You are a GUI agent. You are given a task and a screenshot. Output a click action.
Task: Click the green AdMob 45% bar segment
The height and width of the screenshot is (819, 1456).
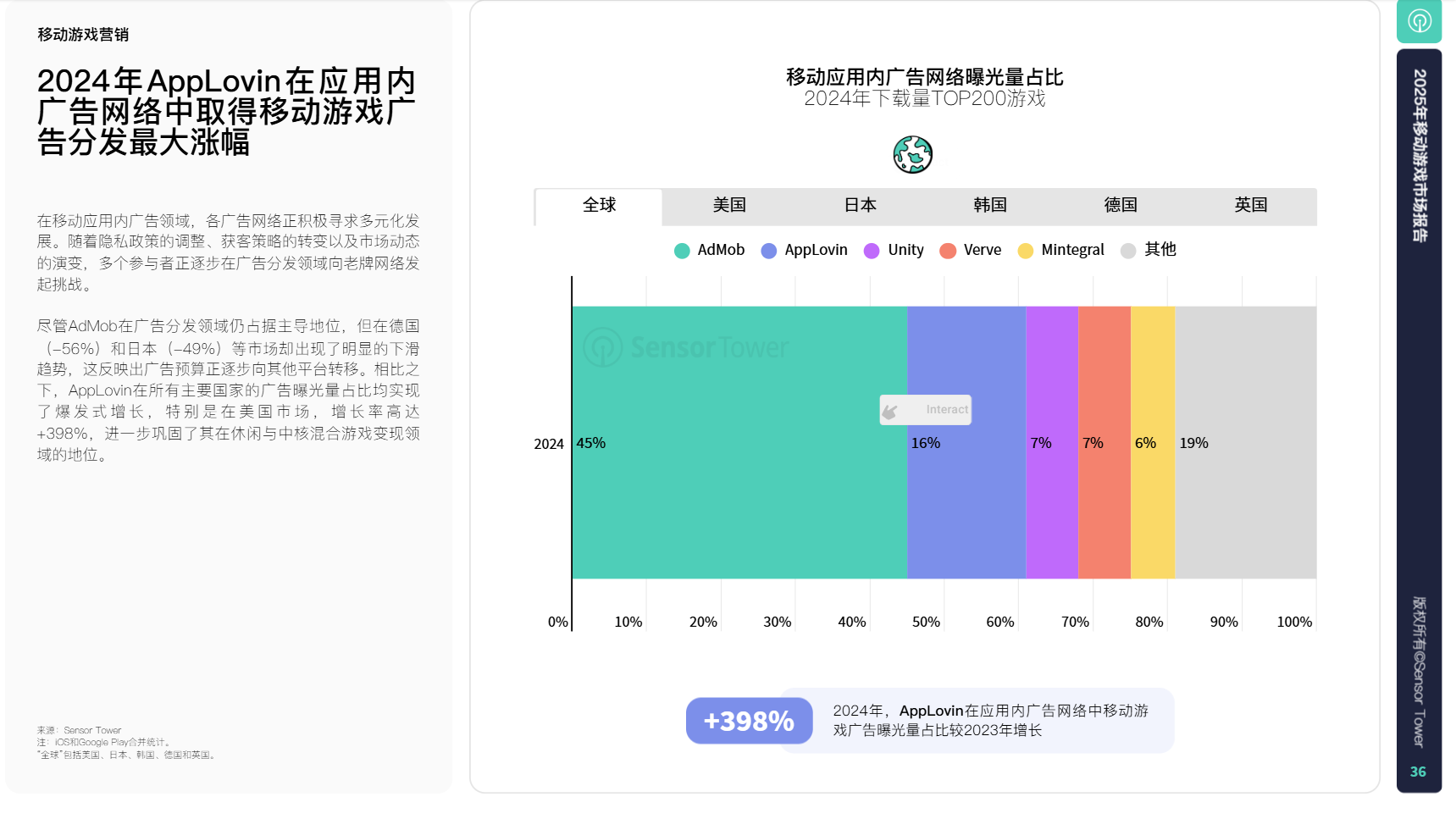(x=739, y=491)
